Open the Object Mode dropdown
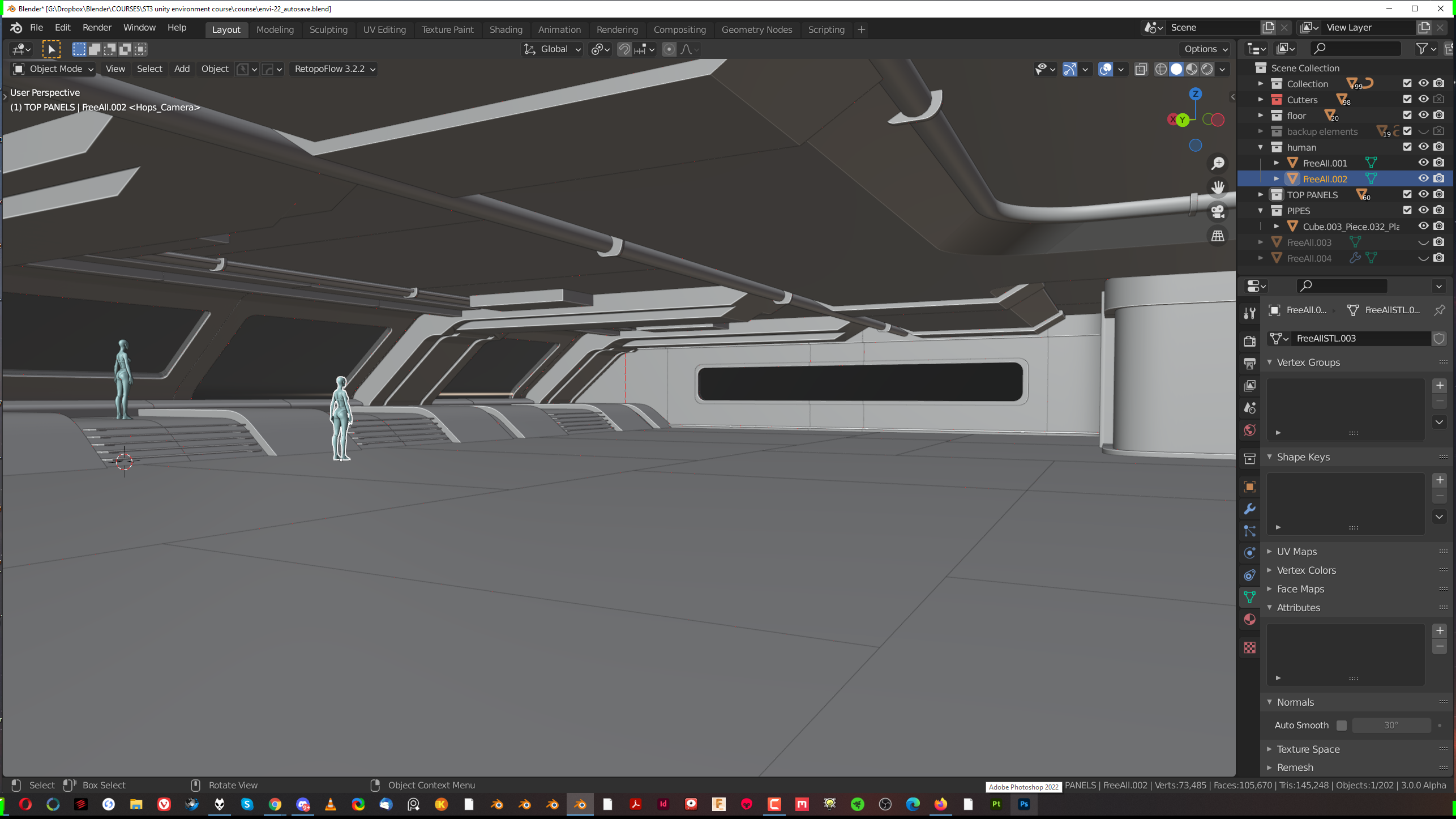 (53, 69)
